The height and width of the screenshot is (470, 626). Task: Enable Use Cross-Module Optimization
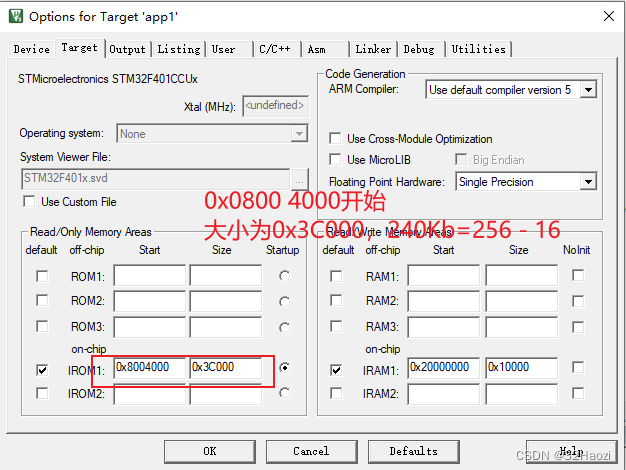click(336, 139)
